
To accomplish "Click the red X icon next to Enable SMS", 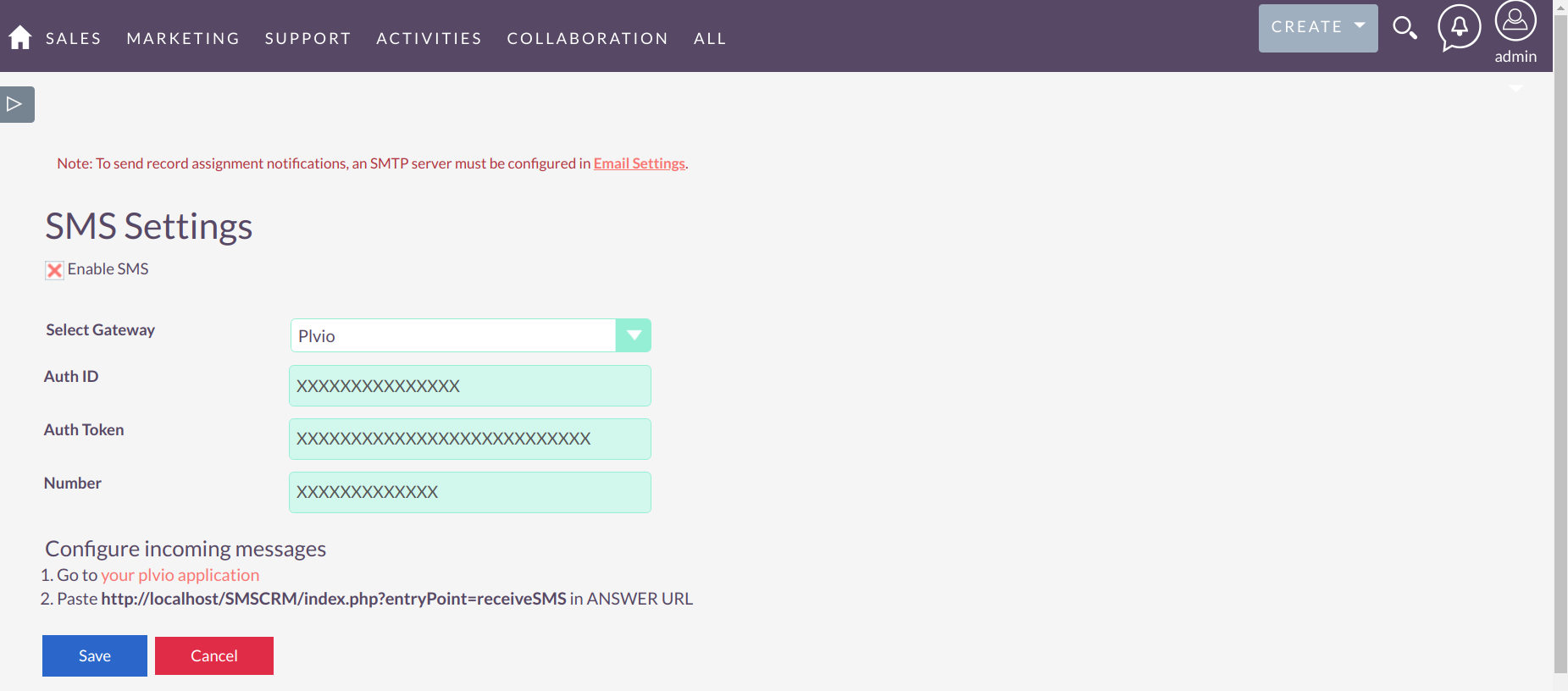I will click(x=54, y=269).
